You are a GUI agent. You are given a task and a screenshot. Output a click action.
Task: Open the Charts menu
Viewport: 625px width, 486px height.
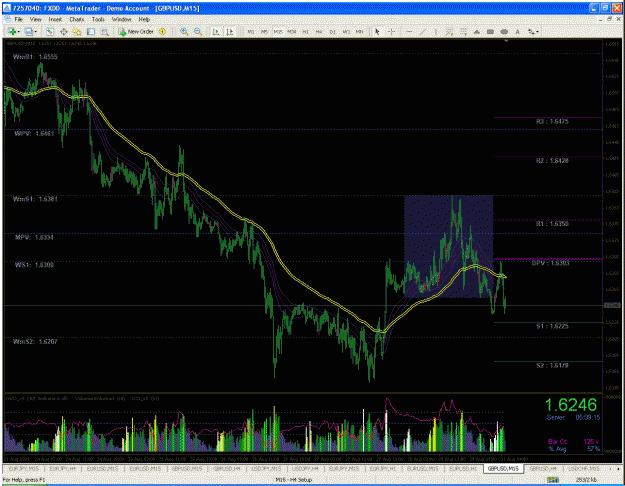pos(77,19)
